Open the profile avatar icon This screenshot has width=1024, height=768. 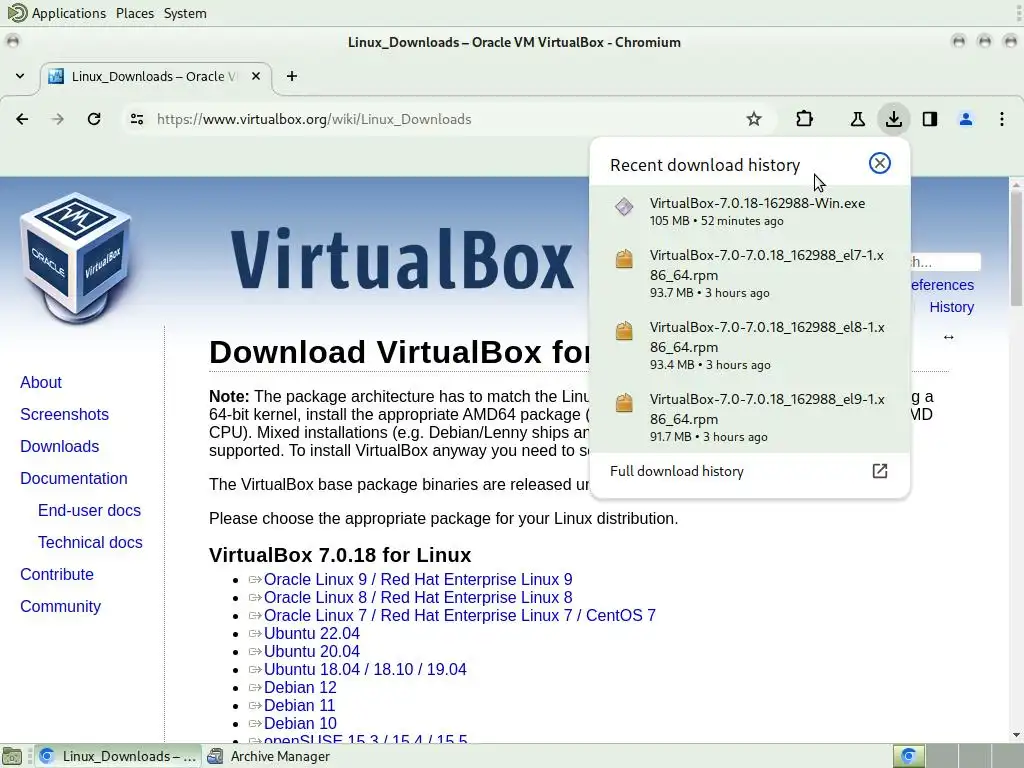point(966,119)
